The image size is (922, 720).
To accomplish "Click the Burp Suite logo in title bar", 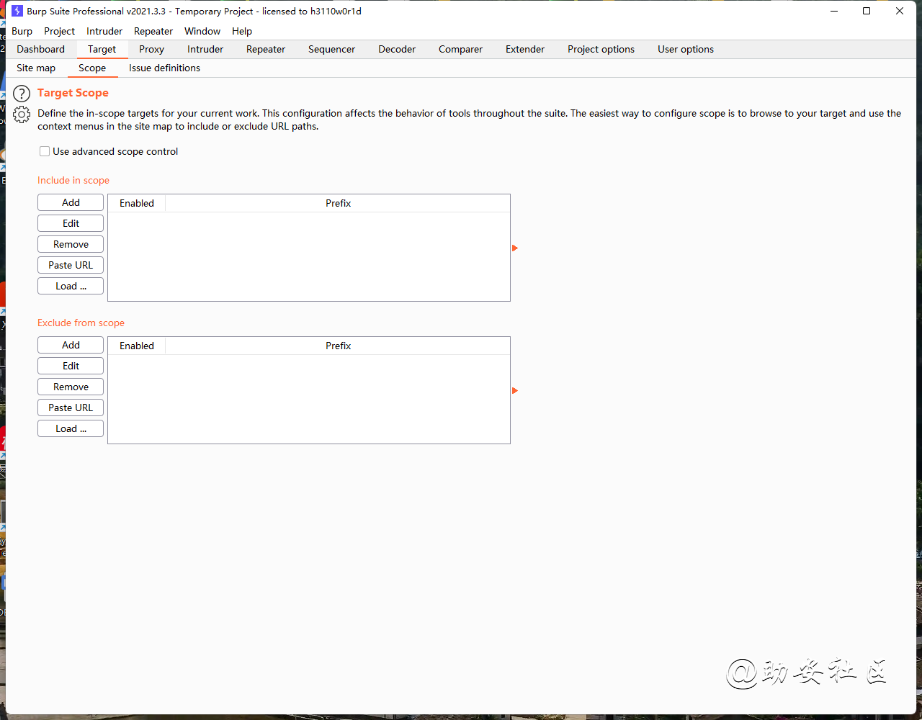I will point(18,11).
